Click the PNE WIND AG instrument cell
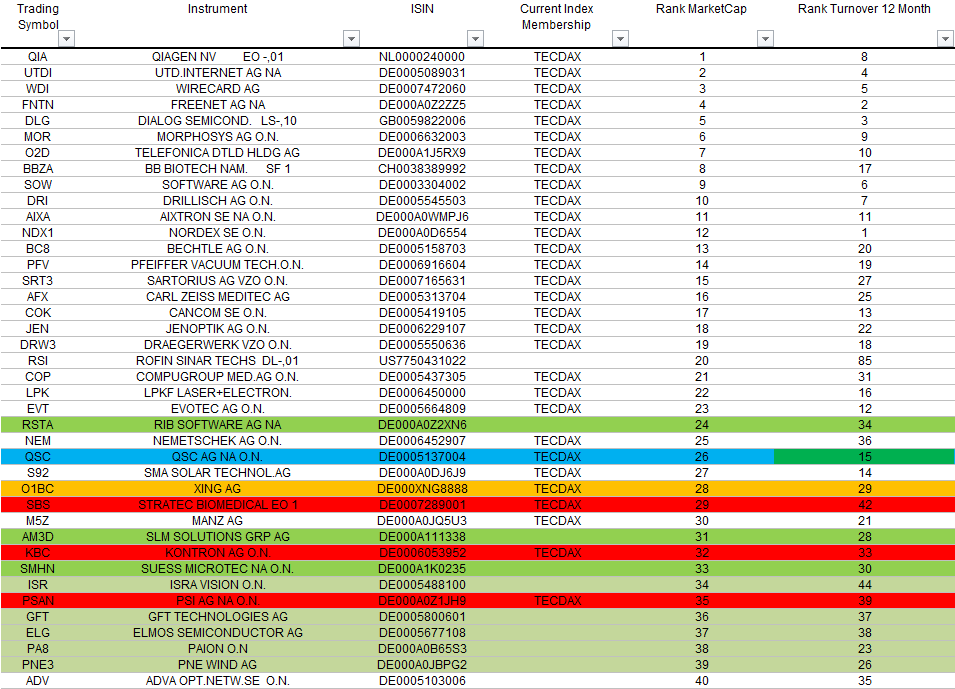The width and height of the screenshot is (955, 689). click(x=218, y=664)
